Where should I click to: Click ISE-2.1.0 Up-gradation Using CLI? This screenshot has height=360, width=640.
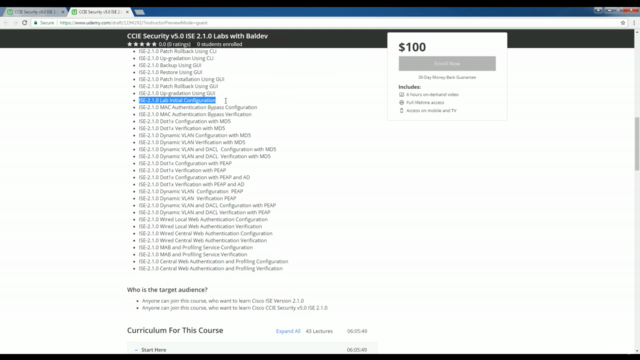coord(176,58)
